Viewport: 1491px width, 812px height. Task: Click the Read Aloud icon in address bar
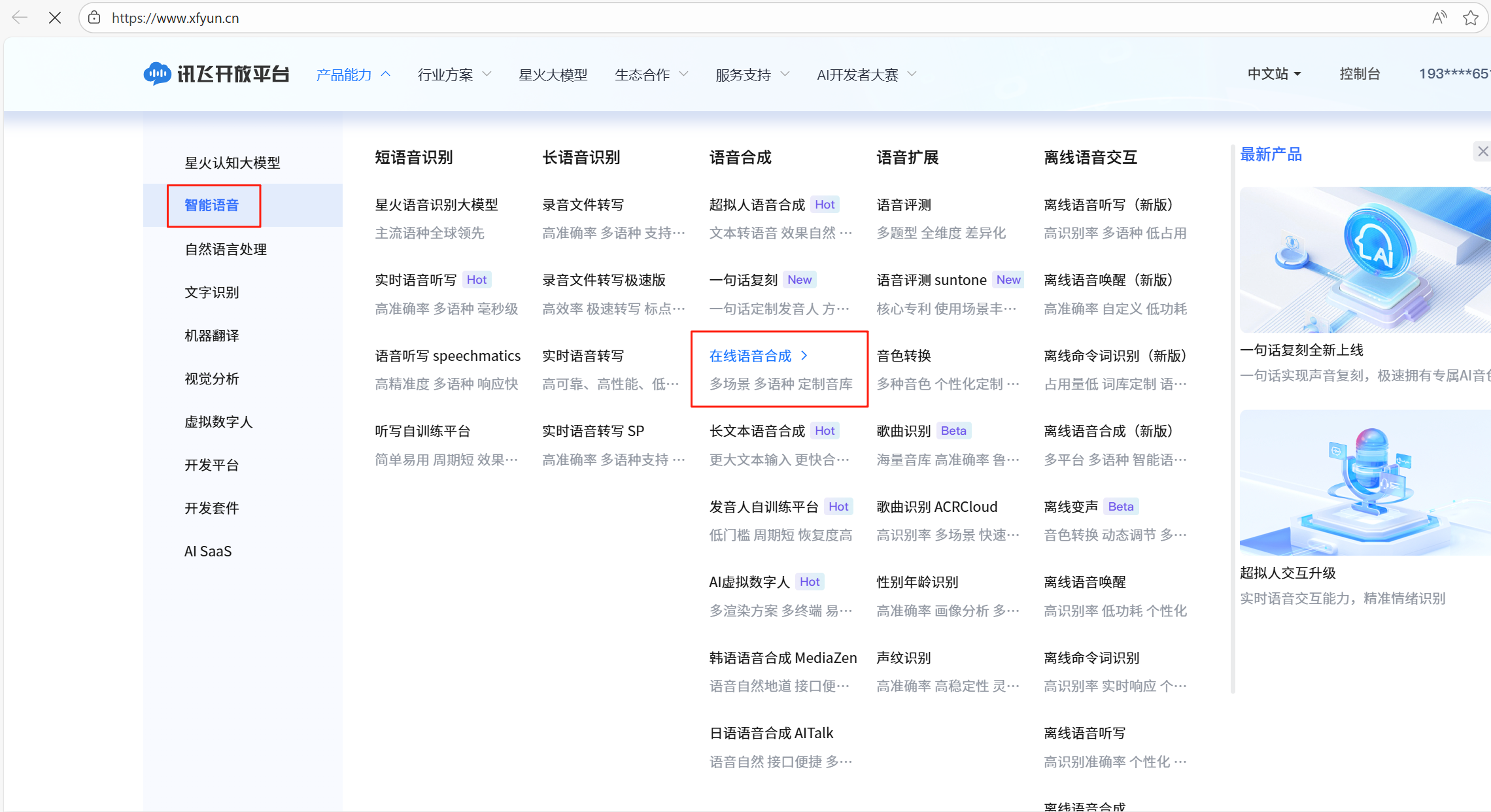(1439, 18)
